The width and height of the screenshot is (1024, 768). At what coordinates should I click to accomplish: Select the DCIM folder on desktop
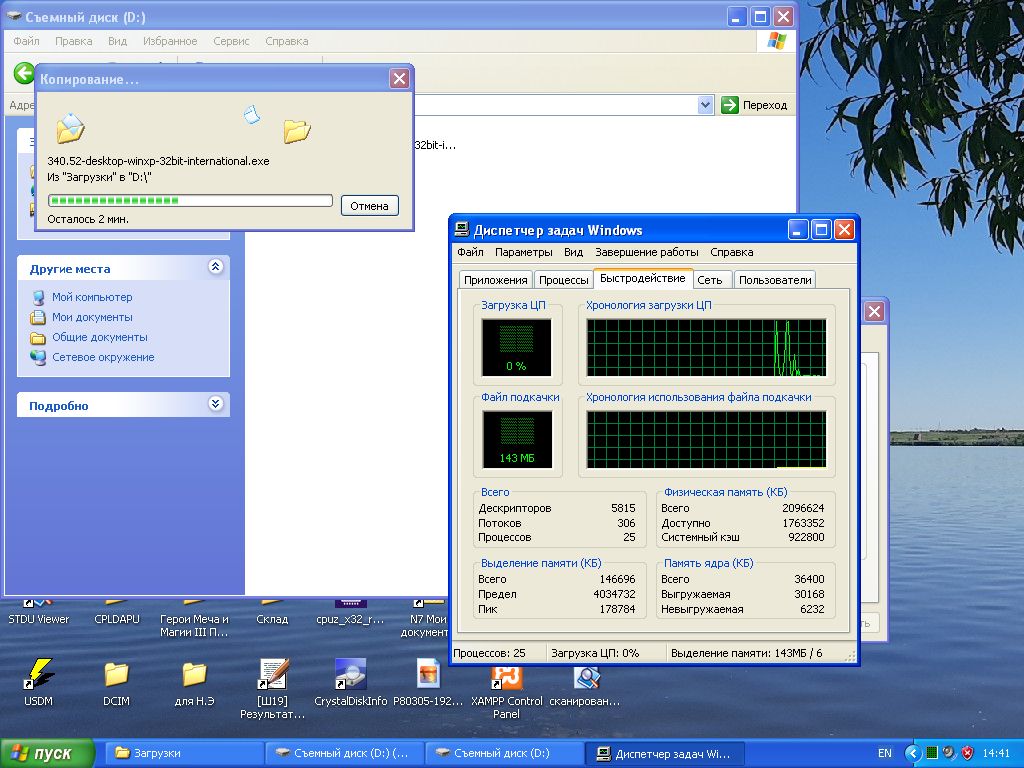click(116, 675)
